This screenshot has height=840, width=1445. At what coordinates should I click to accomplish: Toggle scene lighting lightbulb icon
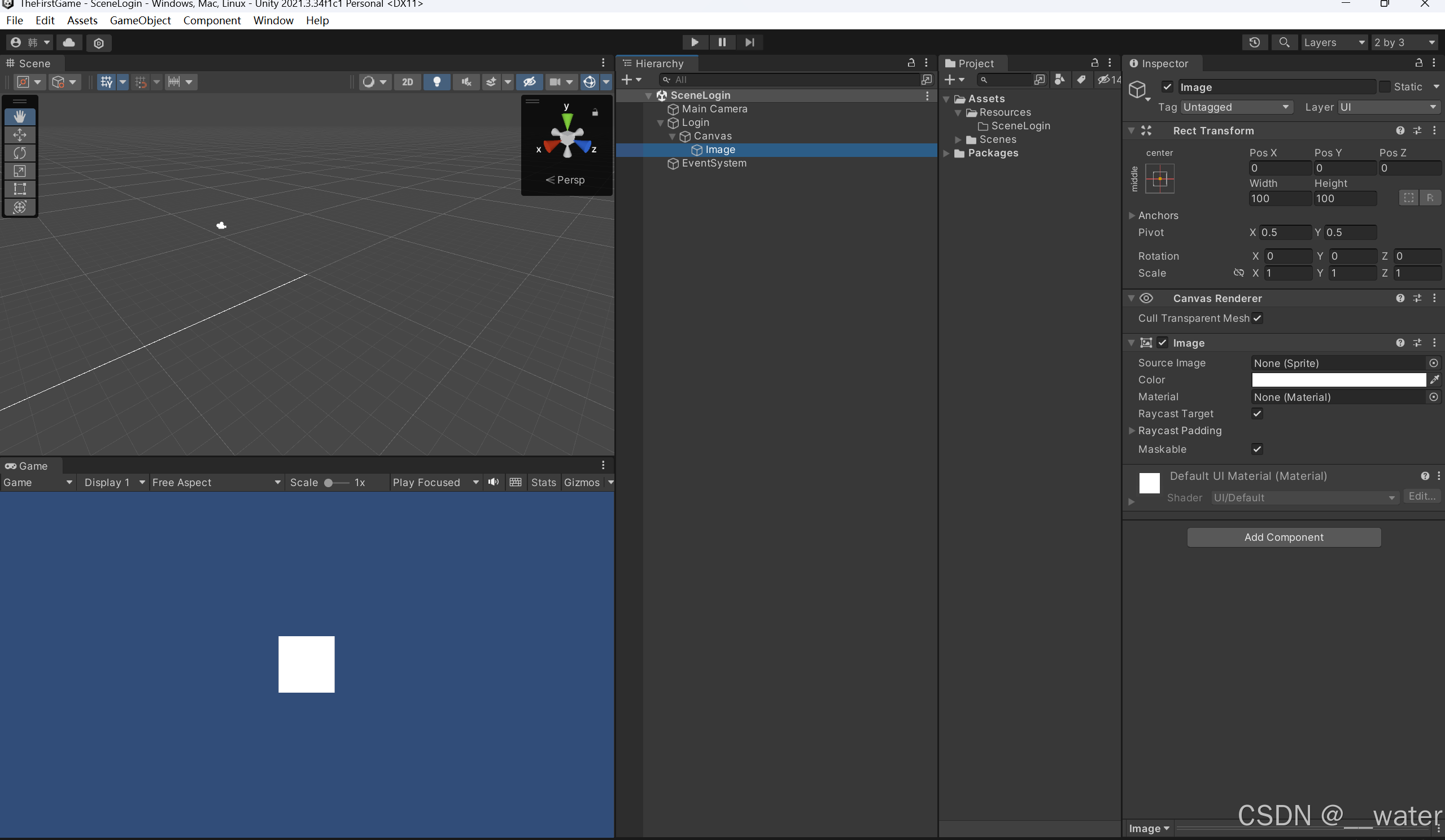click(x=436, y=81)
